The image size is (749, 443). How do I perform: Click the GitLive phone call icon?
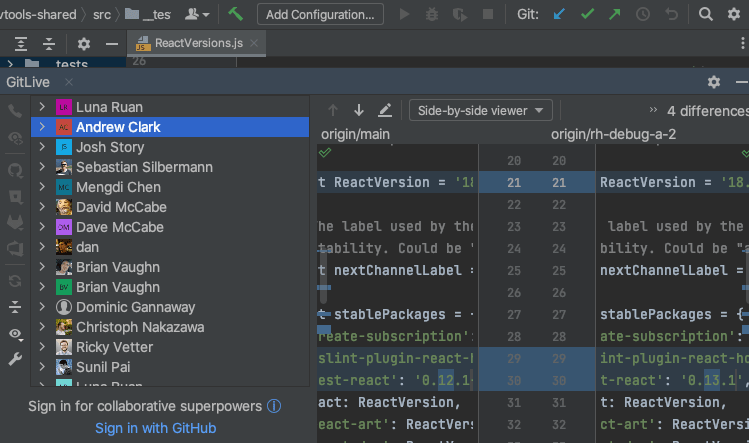pos(15,111)
